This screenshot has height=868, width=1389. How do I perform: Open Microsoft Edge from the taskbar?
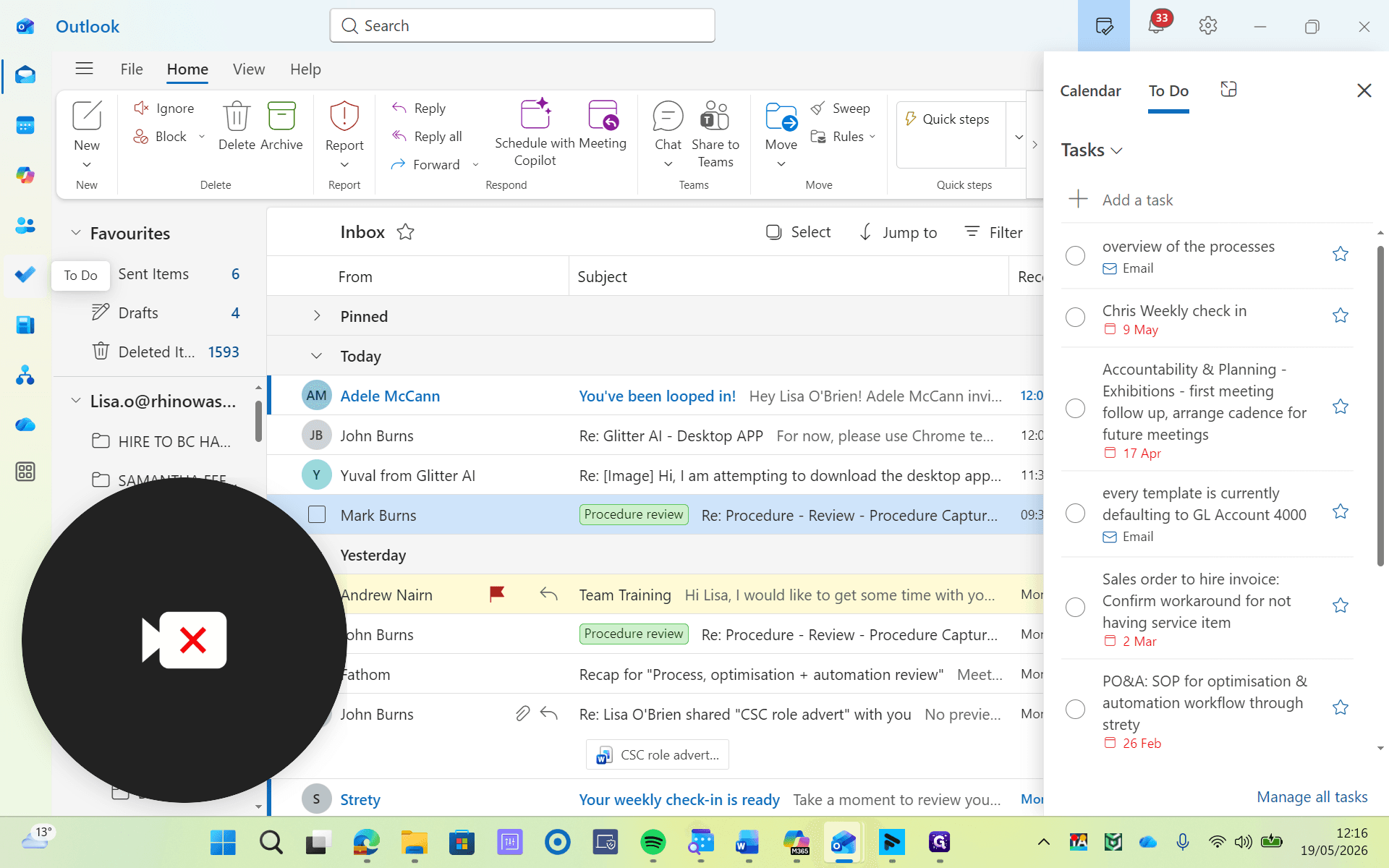366,842
